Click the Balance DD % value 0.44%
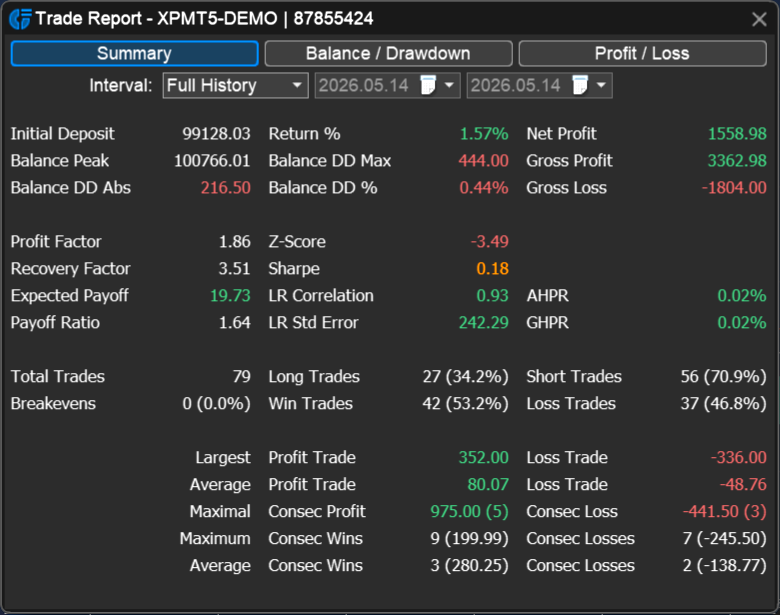 pyautogui.click(x=484, y=188)
